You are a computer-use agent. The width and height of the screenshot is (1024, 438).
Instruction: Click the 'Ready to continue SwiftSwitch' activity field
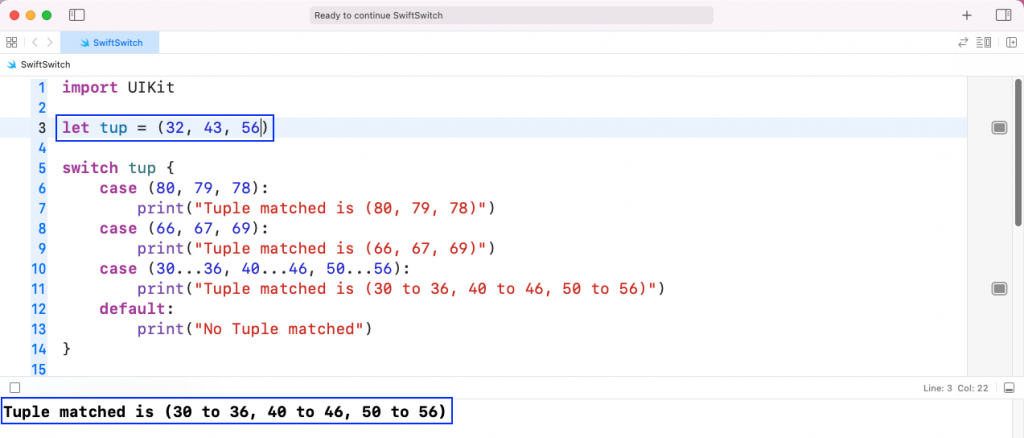(x=511, y=15)
